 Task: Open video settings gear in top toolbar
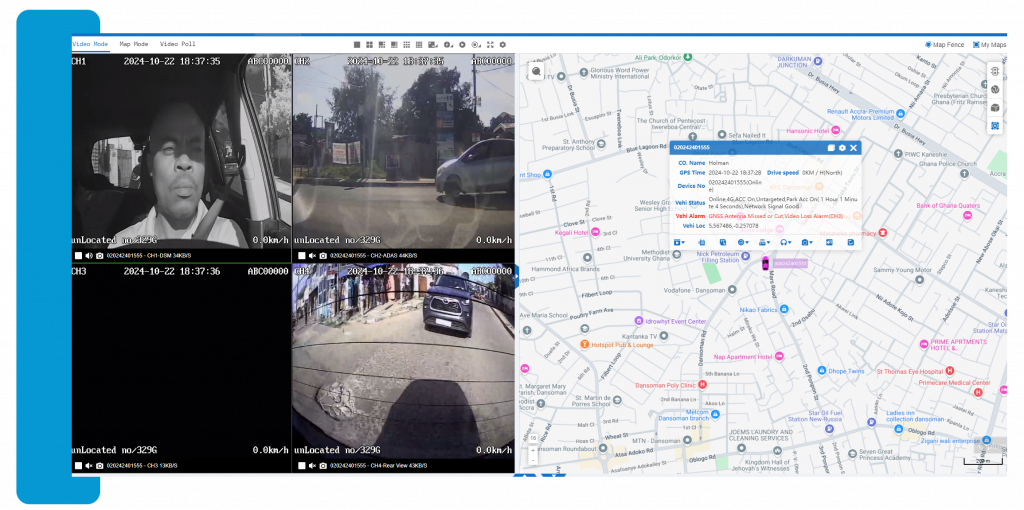pos(503,45)
